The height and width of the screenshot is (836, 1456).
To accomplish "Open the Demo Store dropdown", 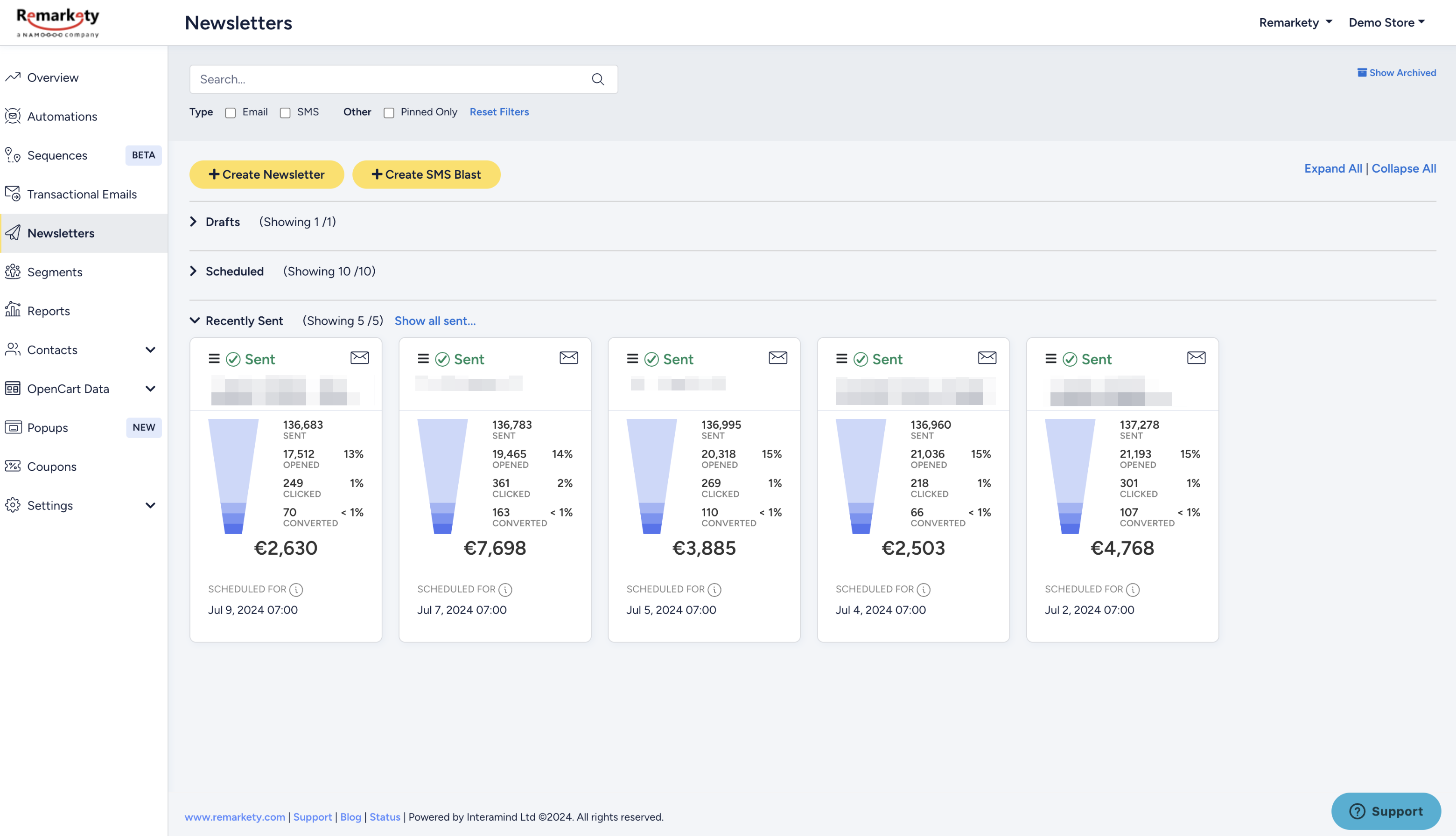I will coord(1386,22).
